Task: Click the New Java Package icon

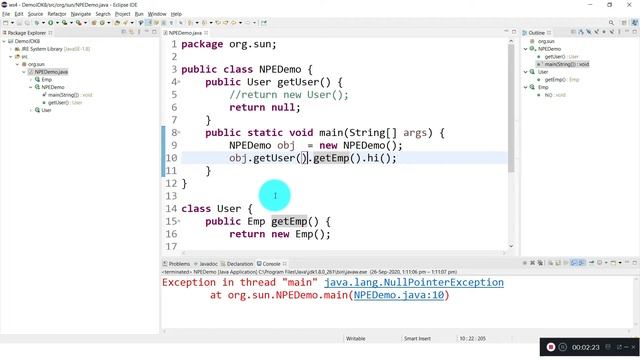Action: pyautogui.click(x=93, y=23)
